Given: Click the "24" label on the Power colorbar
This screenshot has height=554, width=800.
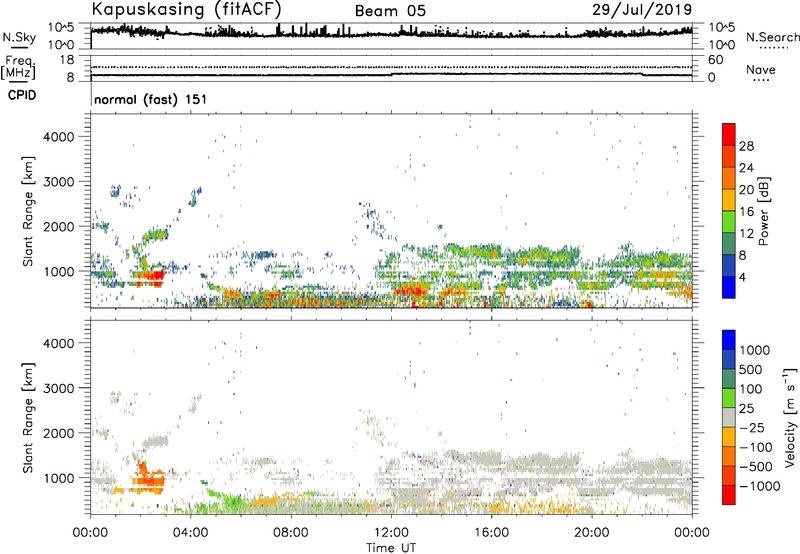Looking at the screenshot, I should [746, 168].
